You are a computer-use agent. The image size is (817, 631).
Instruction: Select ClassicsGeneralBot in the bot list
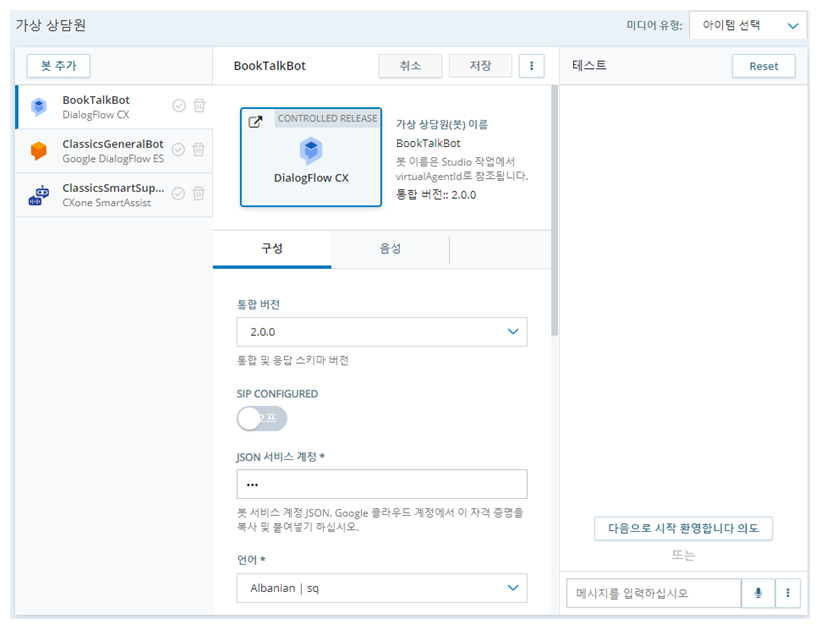(114, 151)
